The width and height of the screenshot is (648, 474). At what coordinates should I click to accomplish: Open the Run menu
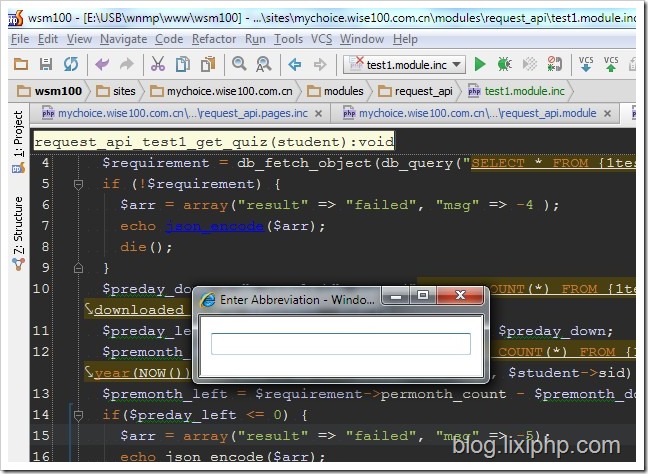point(255,39)
